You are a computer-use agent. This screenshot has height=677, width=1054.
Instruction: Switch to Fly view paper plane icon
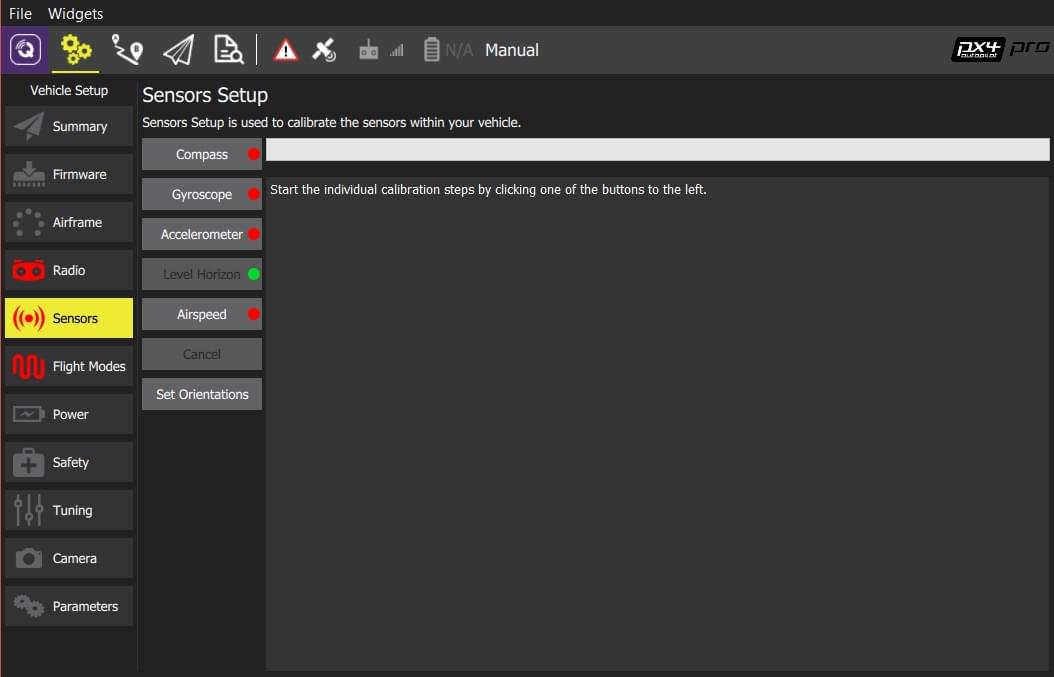[x=178, y=50]
